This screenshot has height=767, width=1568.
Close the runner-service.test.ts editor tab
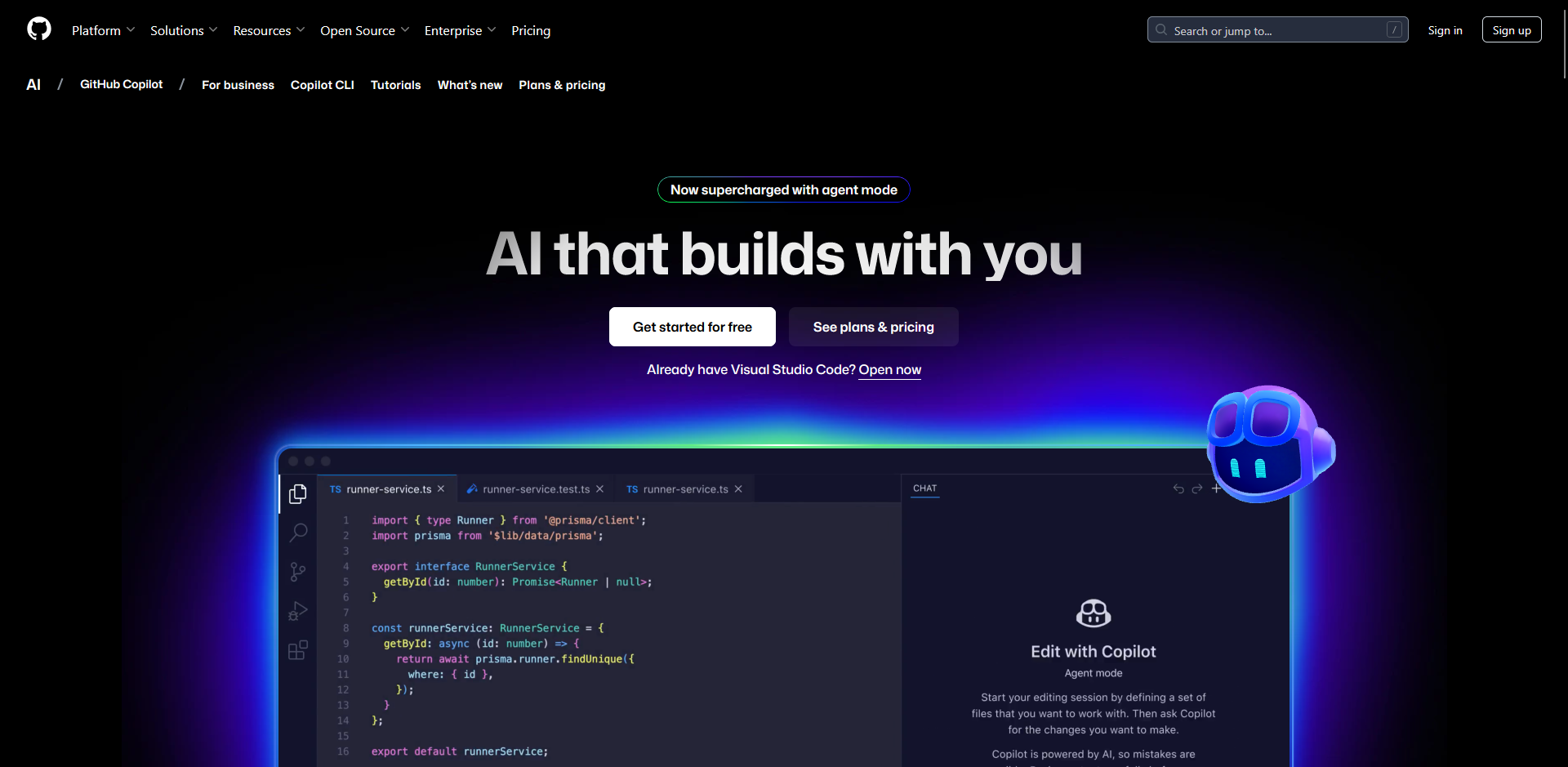[599, 489]
